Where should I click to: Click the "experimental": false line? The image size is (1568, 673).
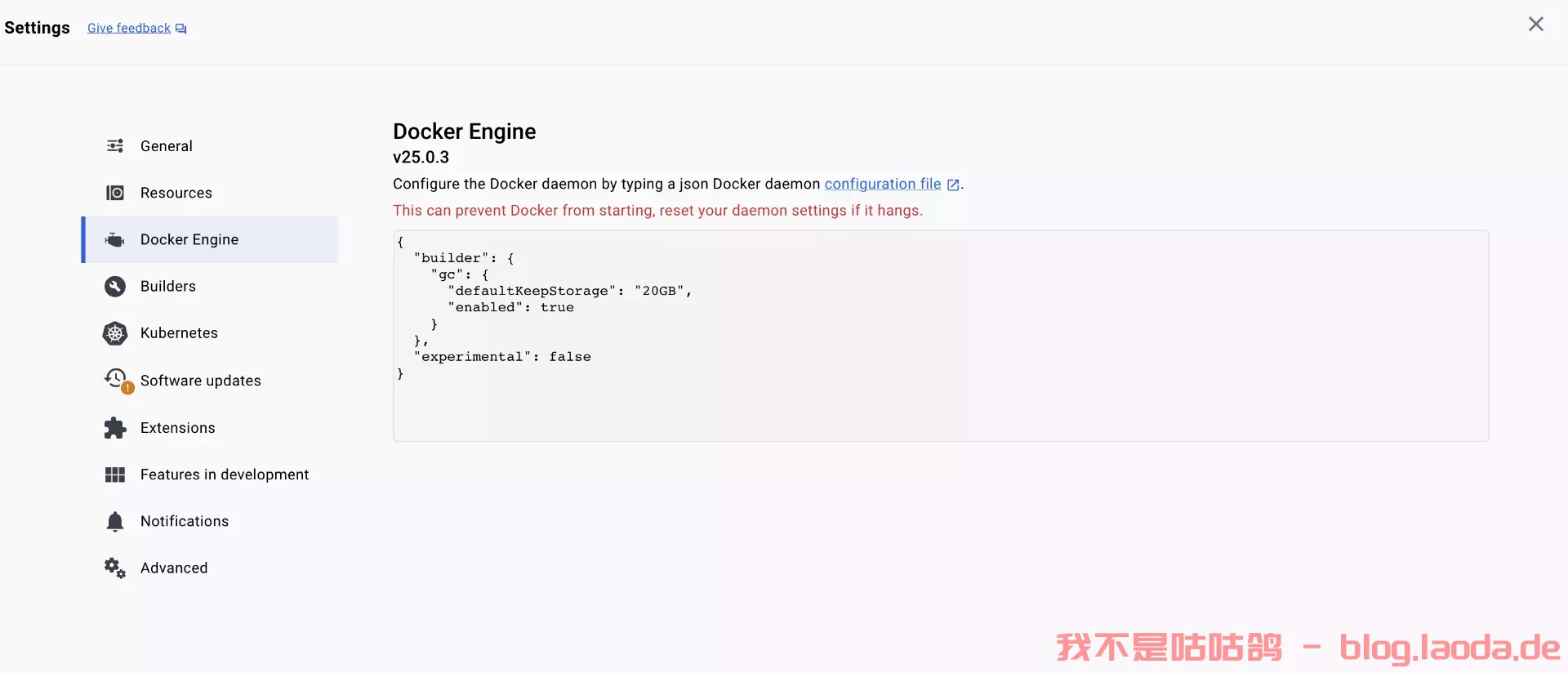click(x=502, y=357)
